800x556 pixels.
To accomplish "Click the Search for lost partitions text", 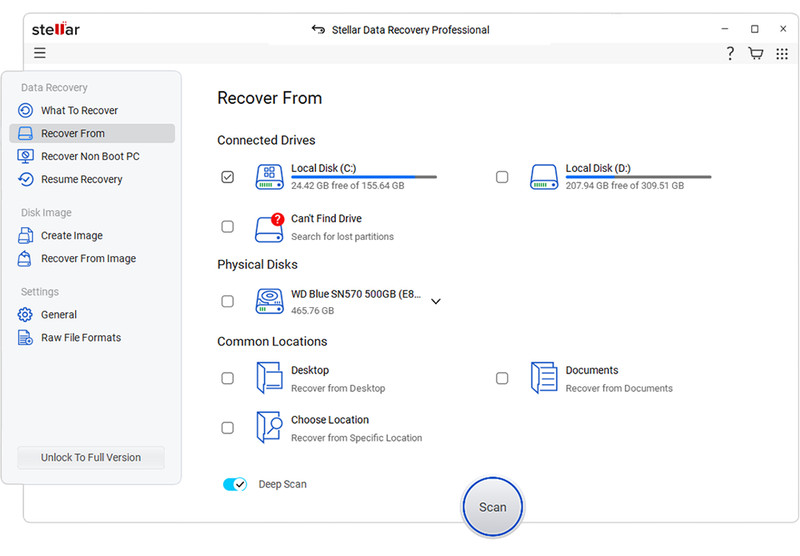I will [342, 236].
